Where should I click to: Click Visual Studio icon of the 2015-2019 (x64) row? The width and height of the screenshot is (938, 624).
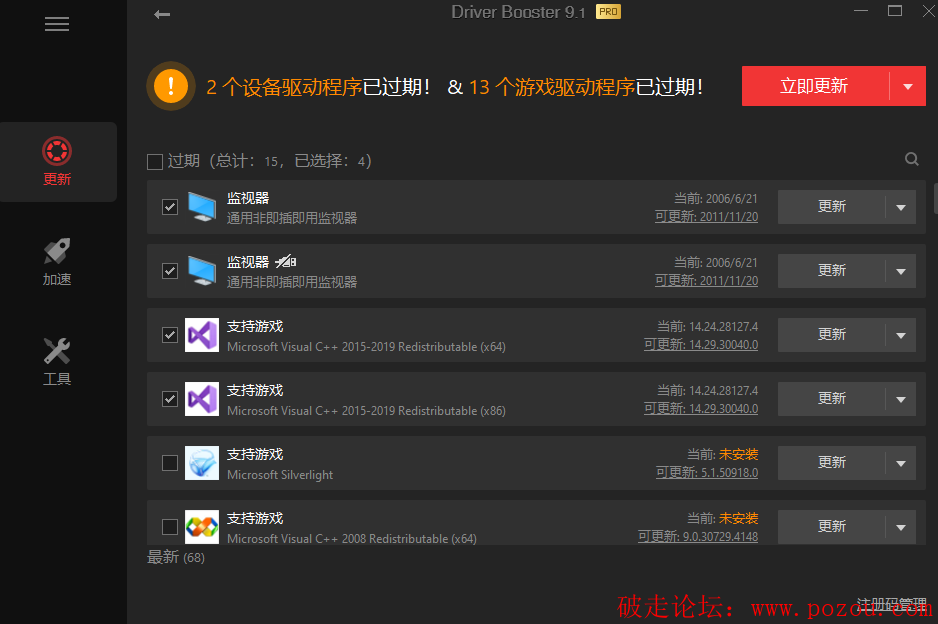[x=202, y=335]
